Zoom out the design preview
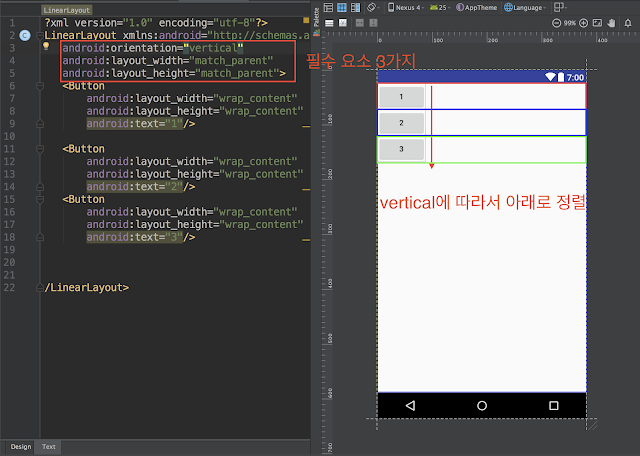 tap(556, 23)
